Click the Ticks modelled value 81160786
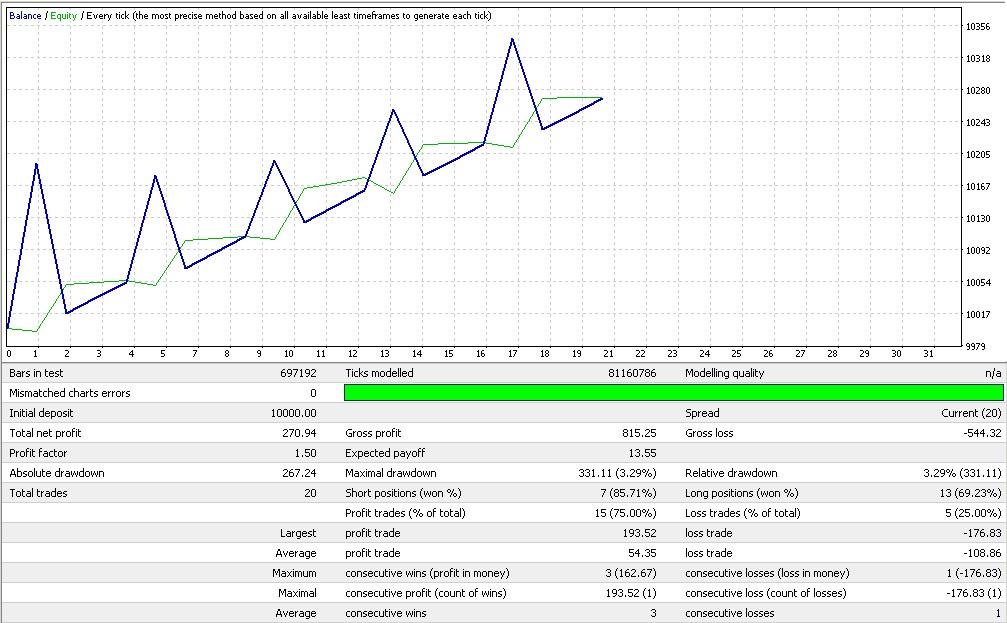This screenshot has height=623, width=1007. pos(630,373)
